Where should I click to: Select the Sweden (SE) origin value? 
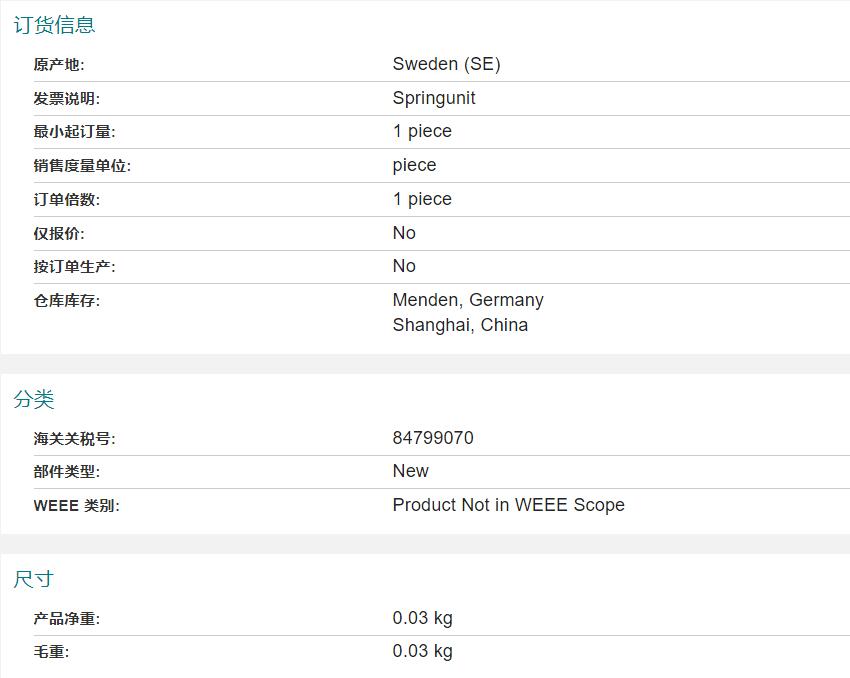[446, 64]
